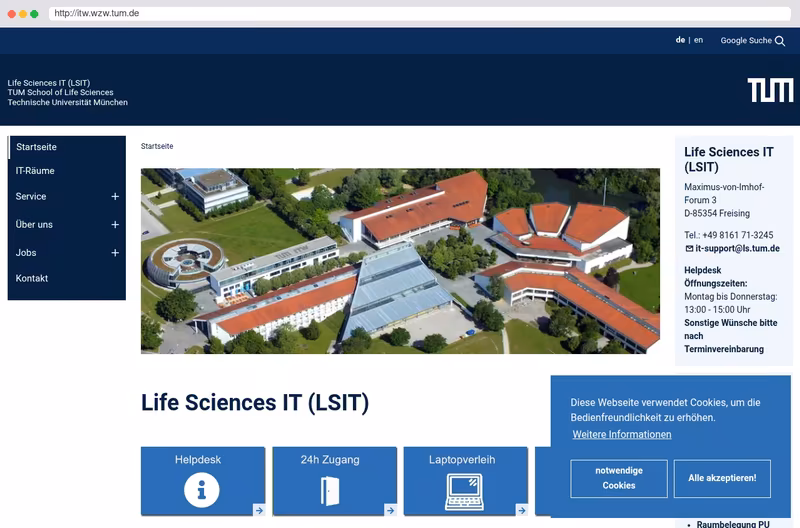The image size is (800, 528).
Task: Open Google Suche magnifier icon
Action: pyautogui.click(x=780, y=41)
